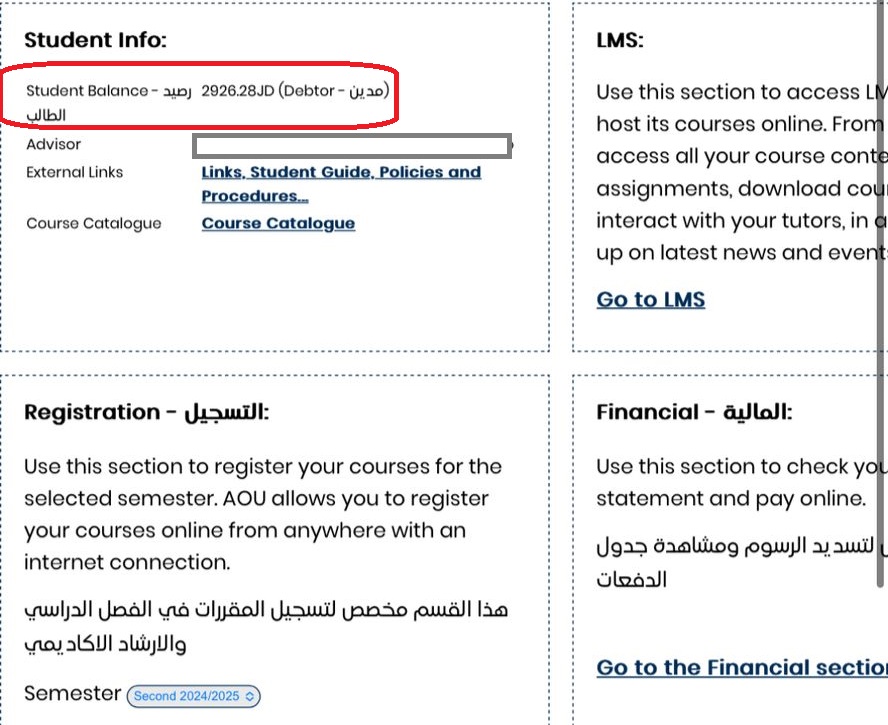Click the blank Advisor name box

pyautogui.click(x=352, y=145)
